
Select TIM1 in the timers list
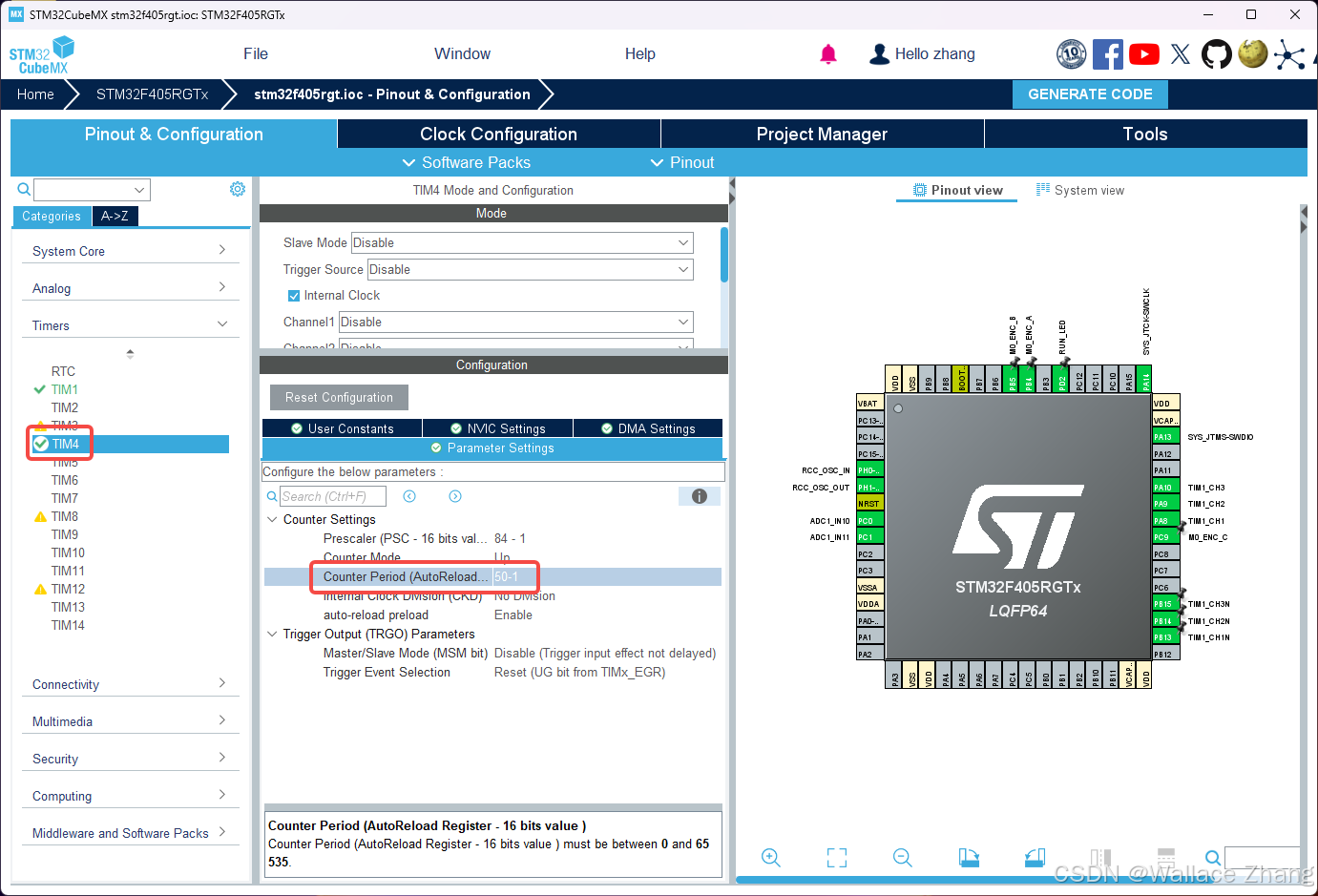64,389
